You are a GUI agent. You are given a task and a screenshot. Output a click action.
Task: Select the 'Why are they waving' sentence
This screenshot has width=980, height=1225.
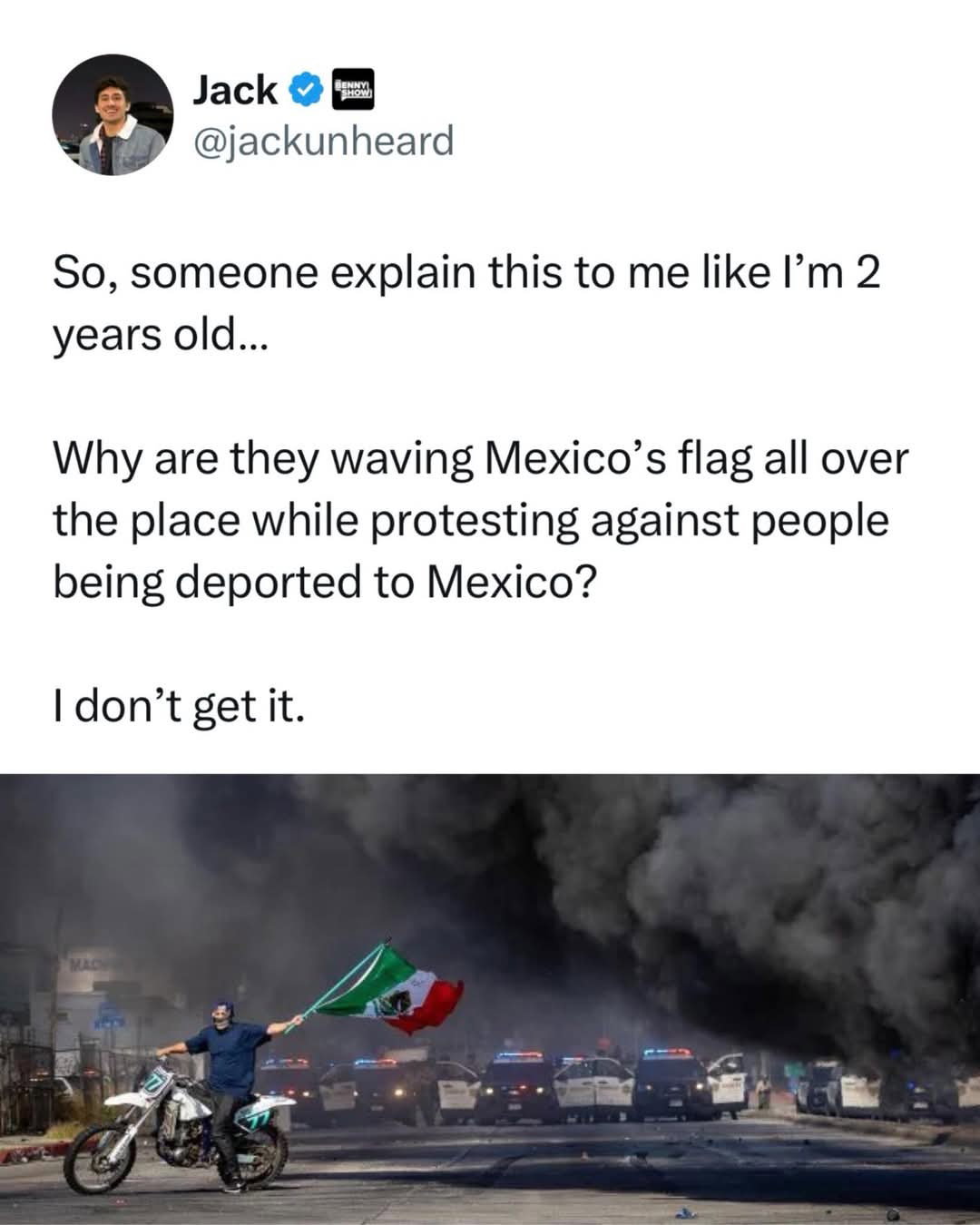pyautogui.click(x=480, y=520)
